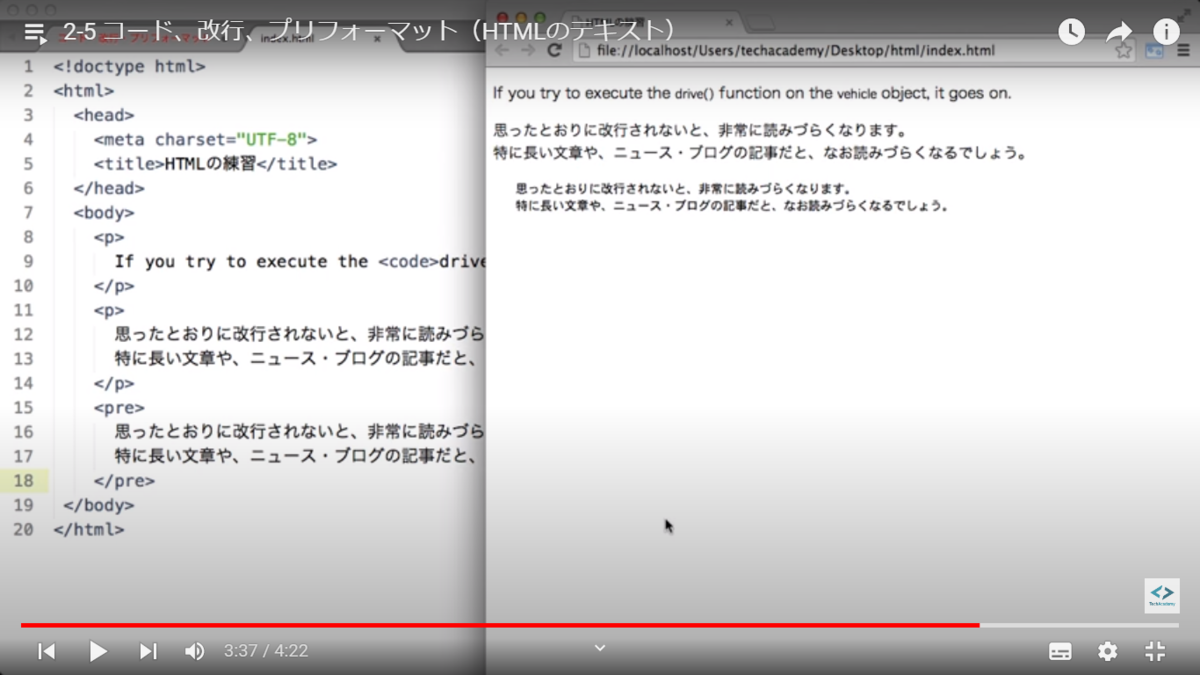Screen dimensions: 1200x675
Task: Click the closing </html> tag on line 20
Action: coord(89,530)
